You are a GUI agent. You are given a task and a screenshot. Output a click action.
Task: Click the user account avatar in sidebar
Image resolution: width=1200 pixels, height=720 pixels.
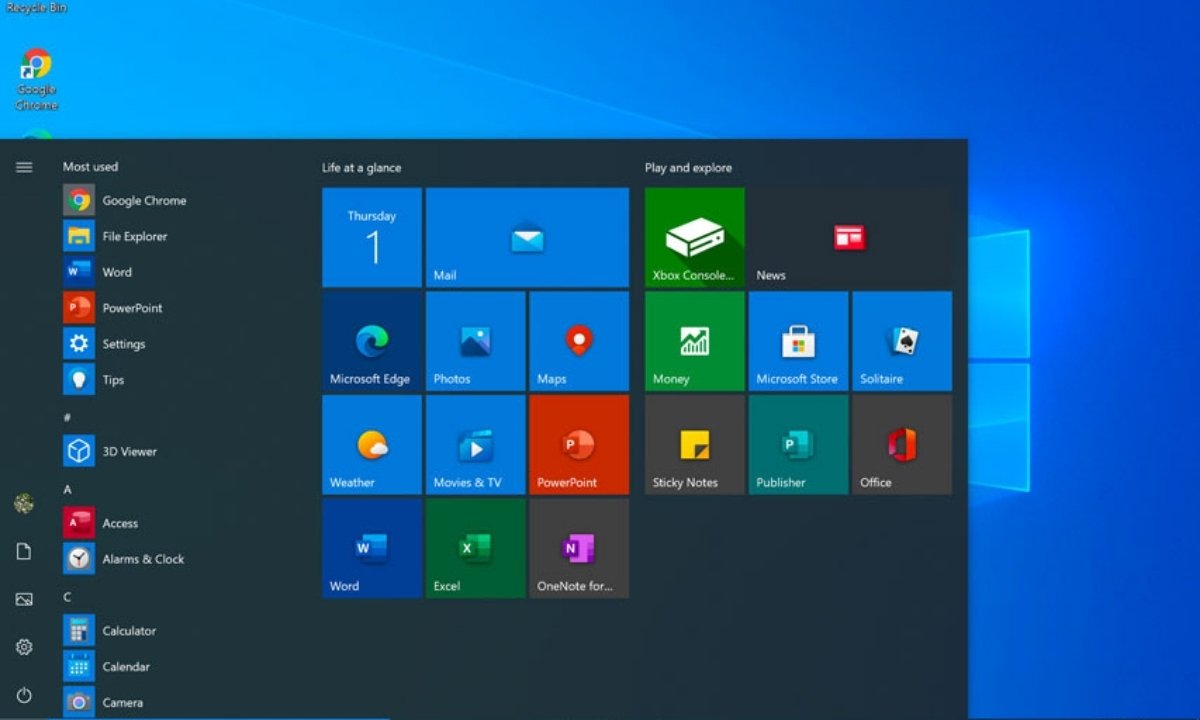(24, 504)
